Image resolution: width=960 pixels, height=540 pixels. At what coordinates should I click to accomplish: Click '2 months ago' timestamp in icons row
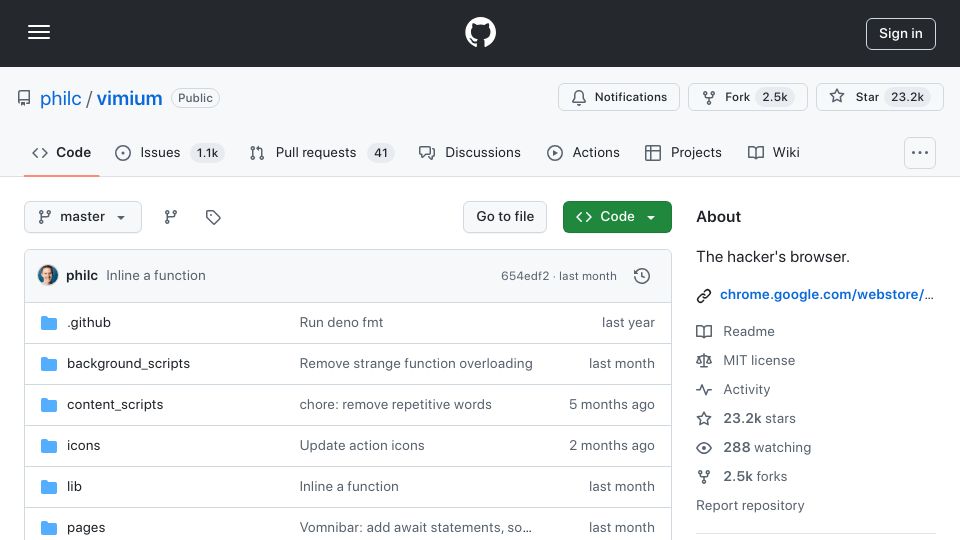(612, 446)
